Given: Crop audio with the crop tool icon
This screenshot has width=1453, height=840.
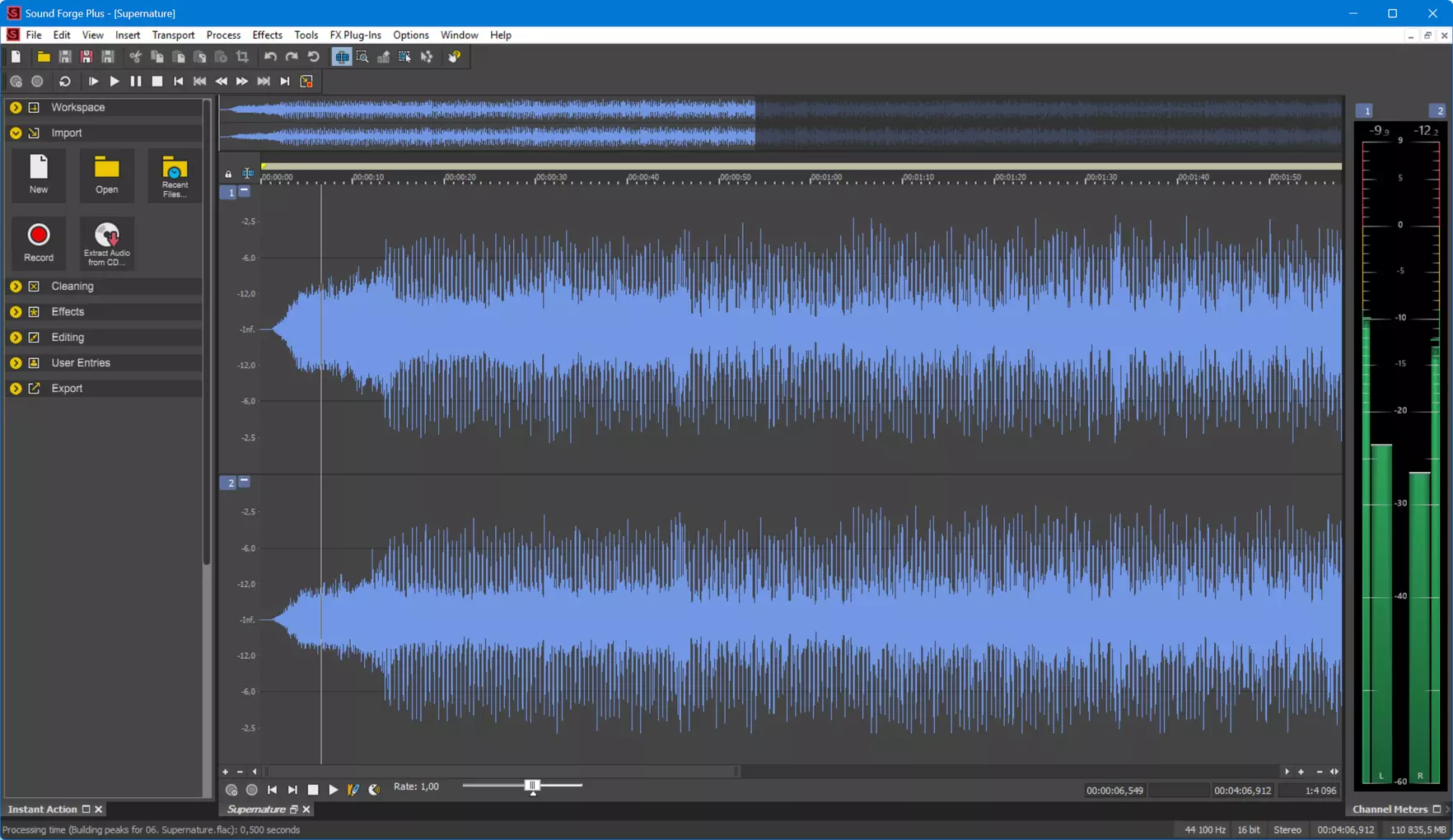Looking at the screenshot, I should point(242,57).
